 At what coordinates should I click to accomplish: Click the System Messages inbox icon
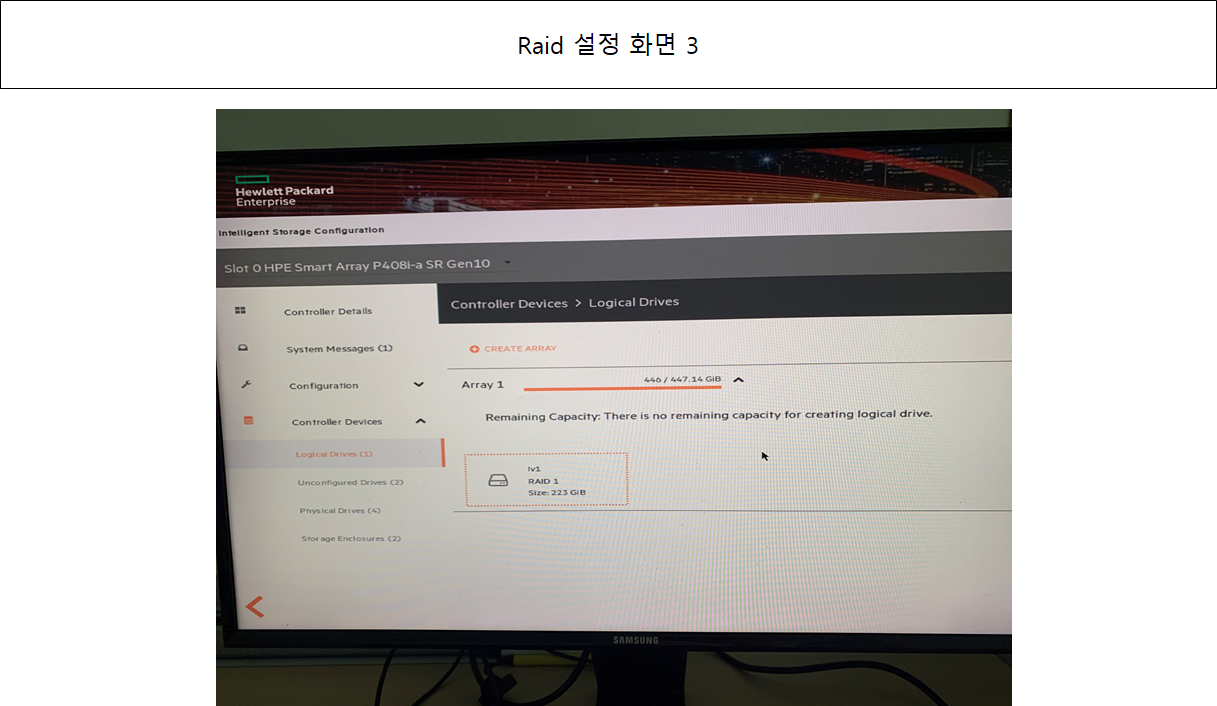tap(242, 348)
